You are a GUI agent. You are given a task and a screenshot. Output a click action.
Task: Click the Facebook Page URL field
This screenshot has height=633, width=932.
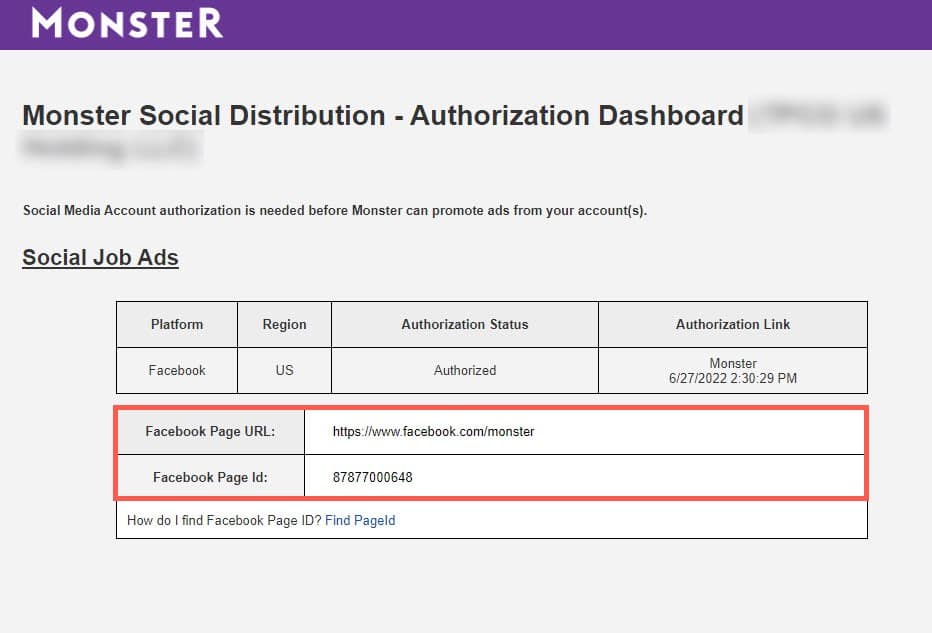click(585, 432)
